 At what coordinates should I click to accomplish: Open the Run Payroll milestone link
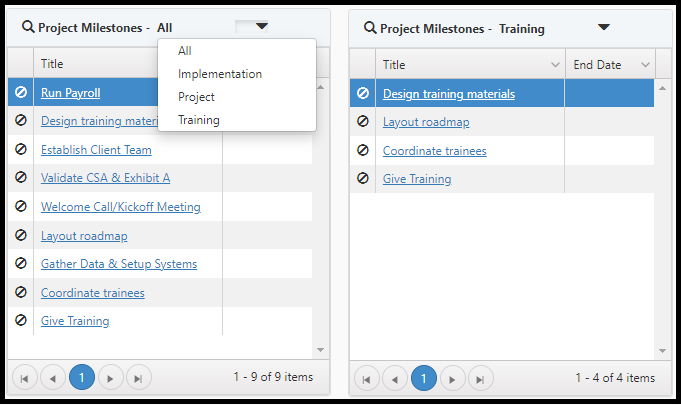pyautogui.click(x=70, y=92)
